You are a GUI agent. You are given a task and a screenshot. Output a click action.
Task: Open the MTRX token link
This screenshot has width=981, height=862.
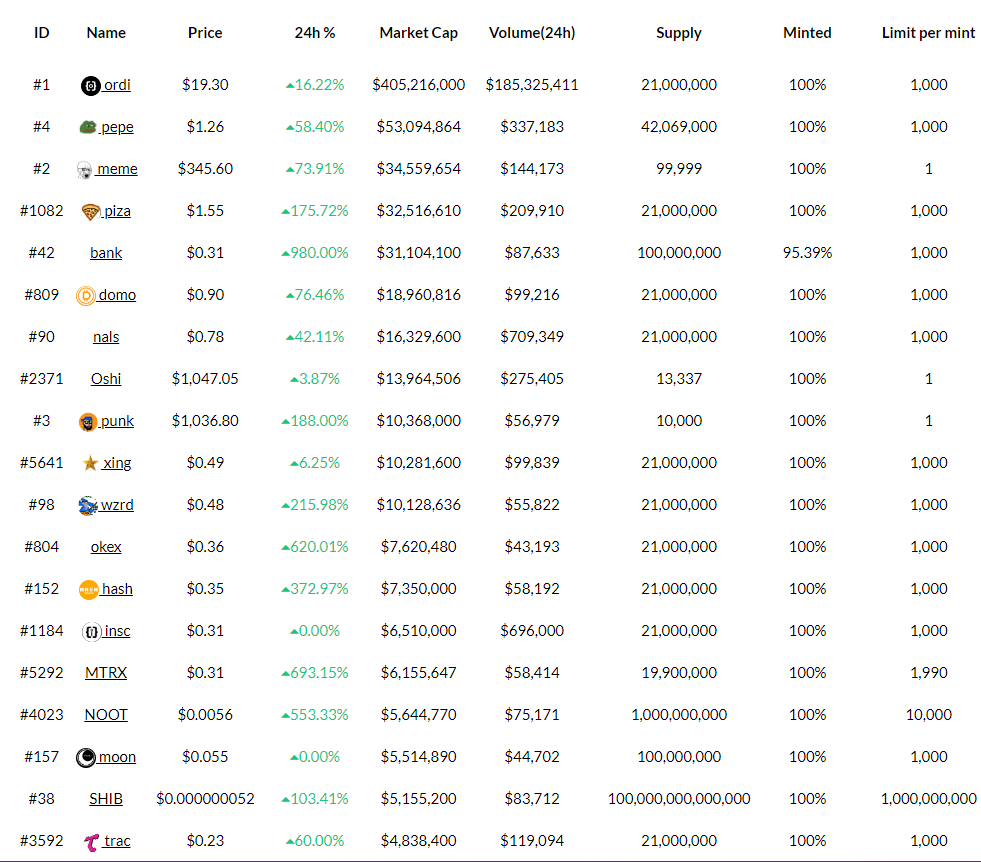coord(106,673)
